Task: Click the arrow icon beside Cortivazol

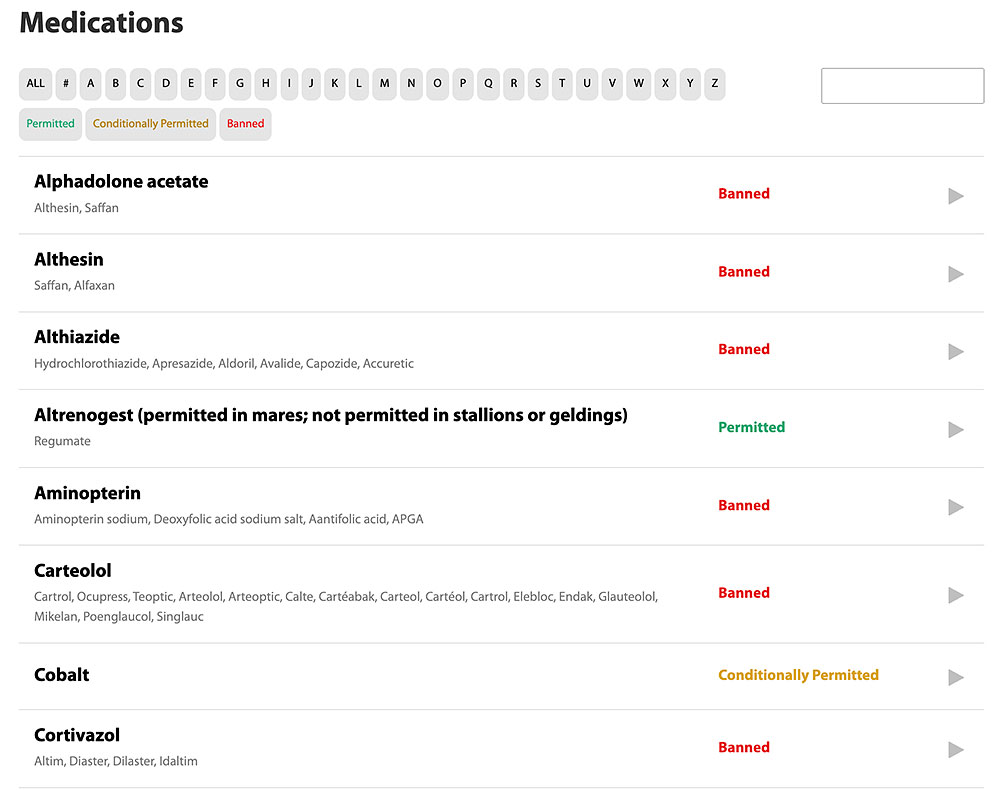Action: click(955, 749)
